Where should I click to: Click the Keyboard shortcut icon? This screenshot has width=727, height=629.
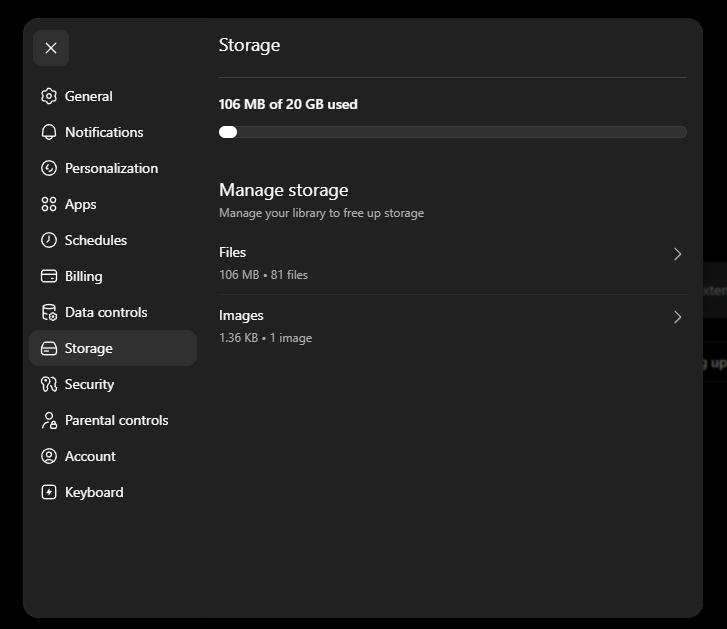(49, 492)
